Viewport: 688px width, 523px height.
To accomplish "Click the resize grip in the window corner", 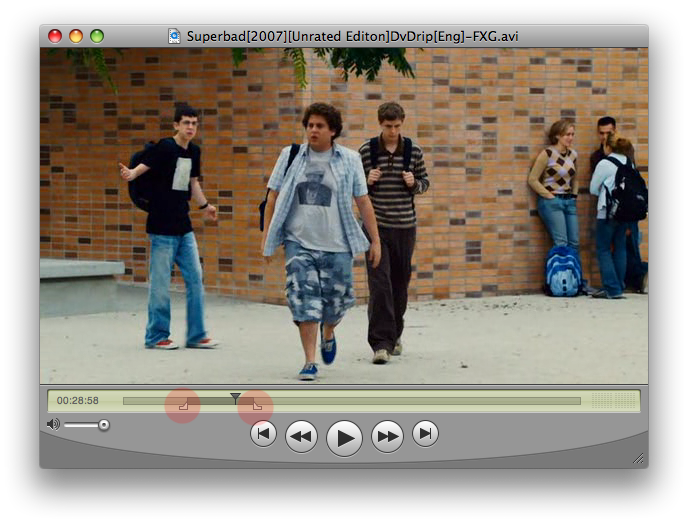I will tap(638, 459).
